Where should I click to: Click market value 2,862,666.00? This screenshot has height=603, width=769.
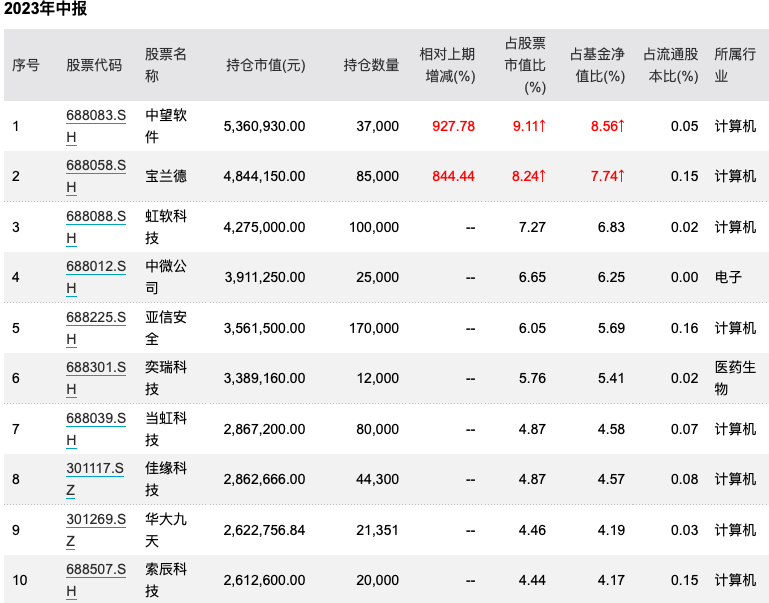coord(264,479)
